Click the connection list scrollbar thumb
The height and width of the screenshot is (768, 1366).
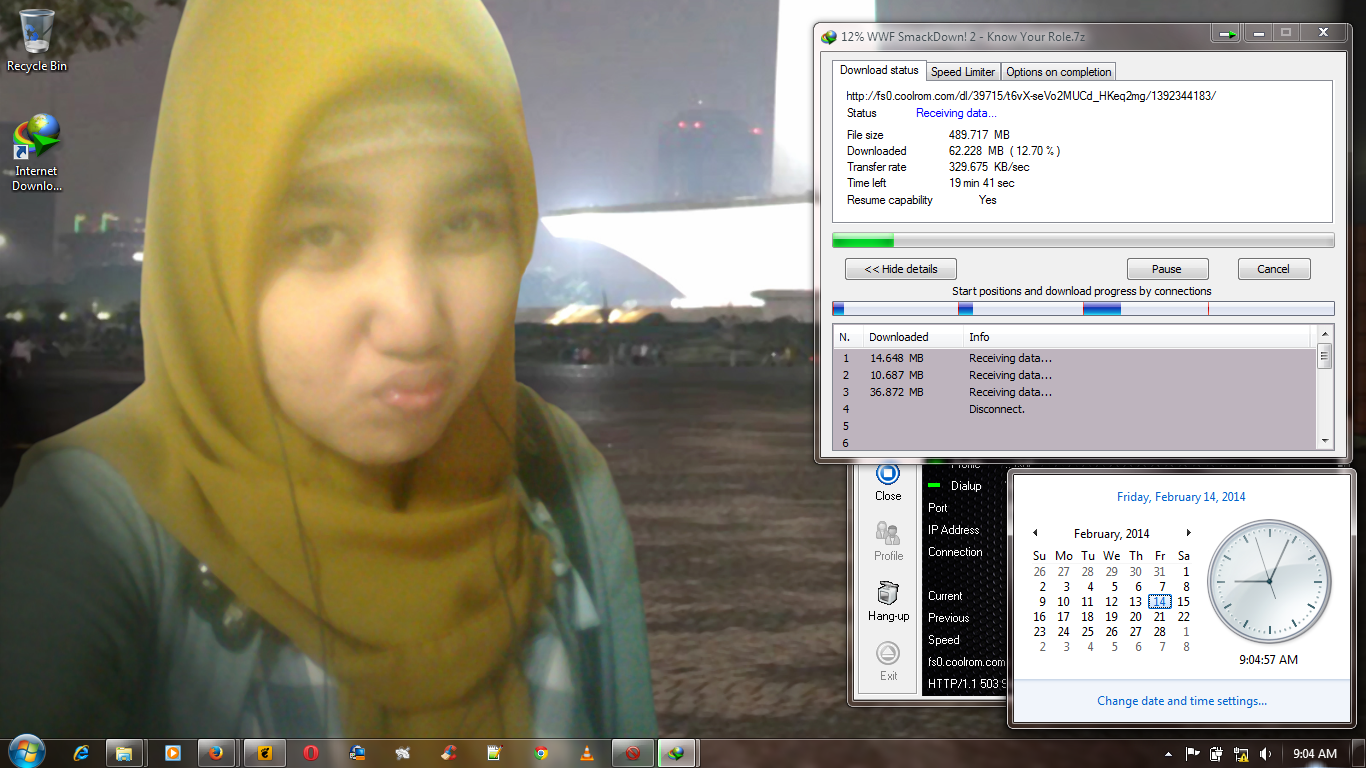[1325, 356]
